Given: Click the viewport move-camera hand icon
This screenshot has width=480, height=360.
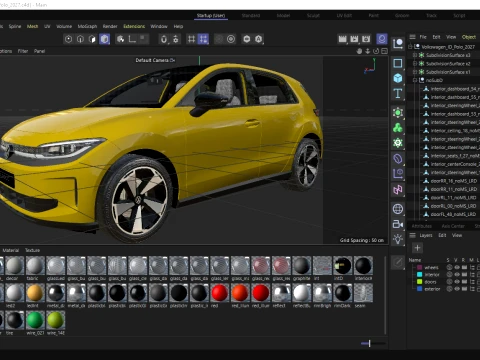Looking at the screenshot, I should (359, 51).
